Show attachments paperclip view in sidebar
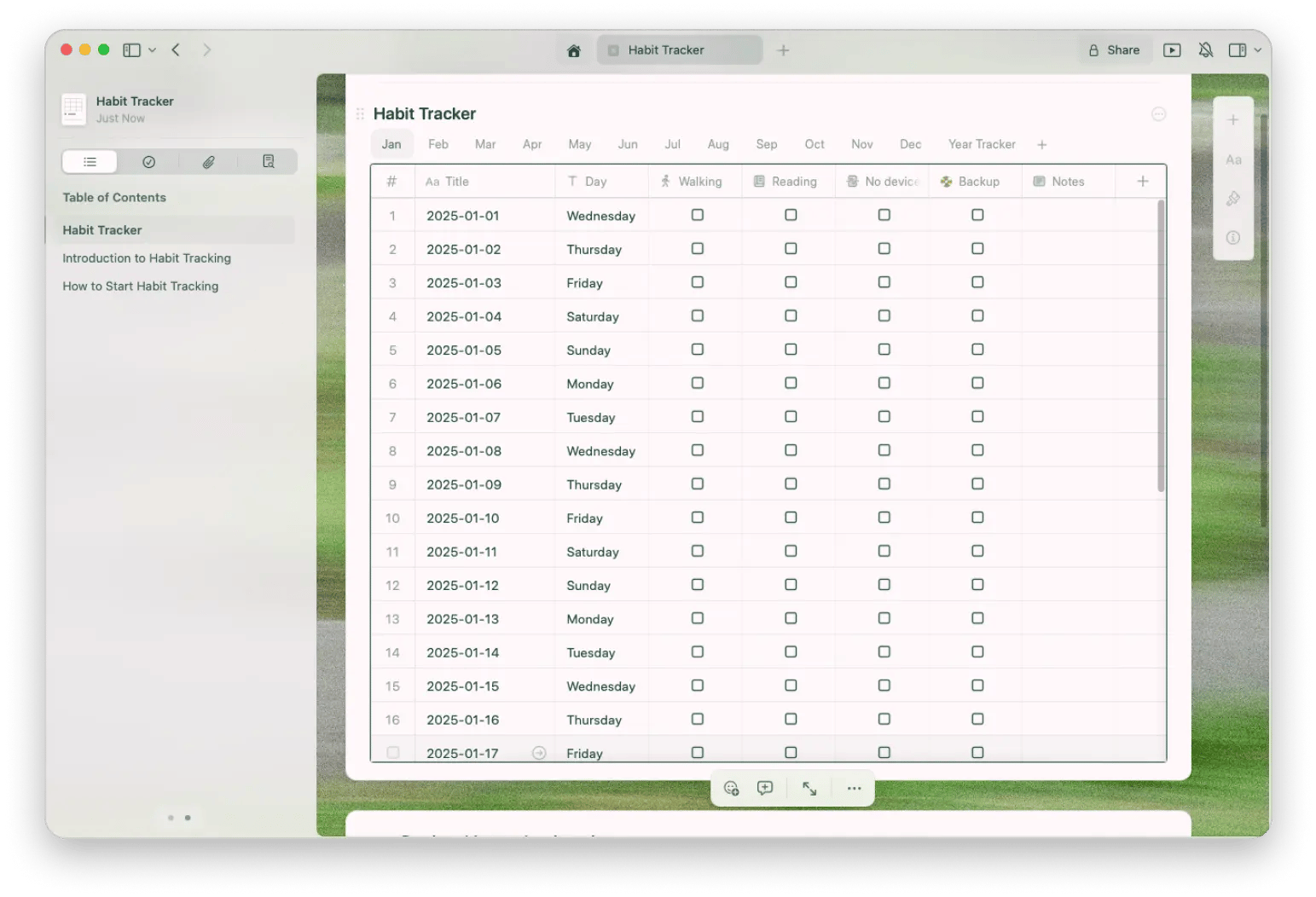1316x897 pixels. click(x=208, y=162)
